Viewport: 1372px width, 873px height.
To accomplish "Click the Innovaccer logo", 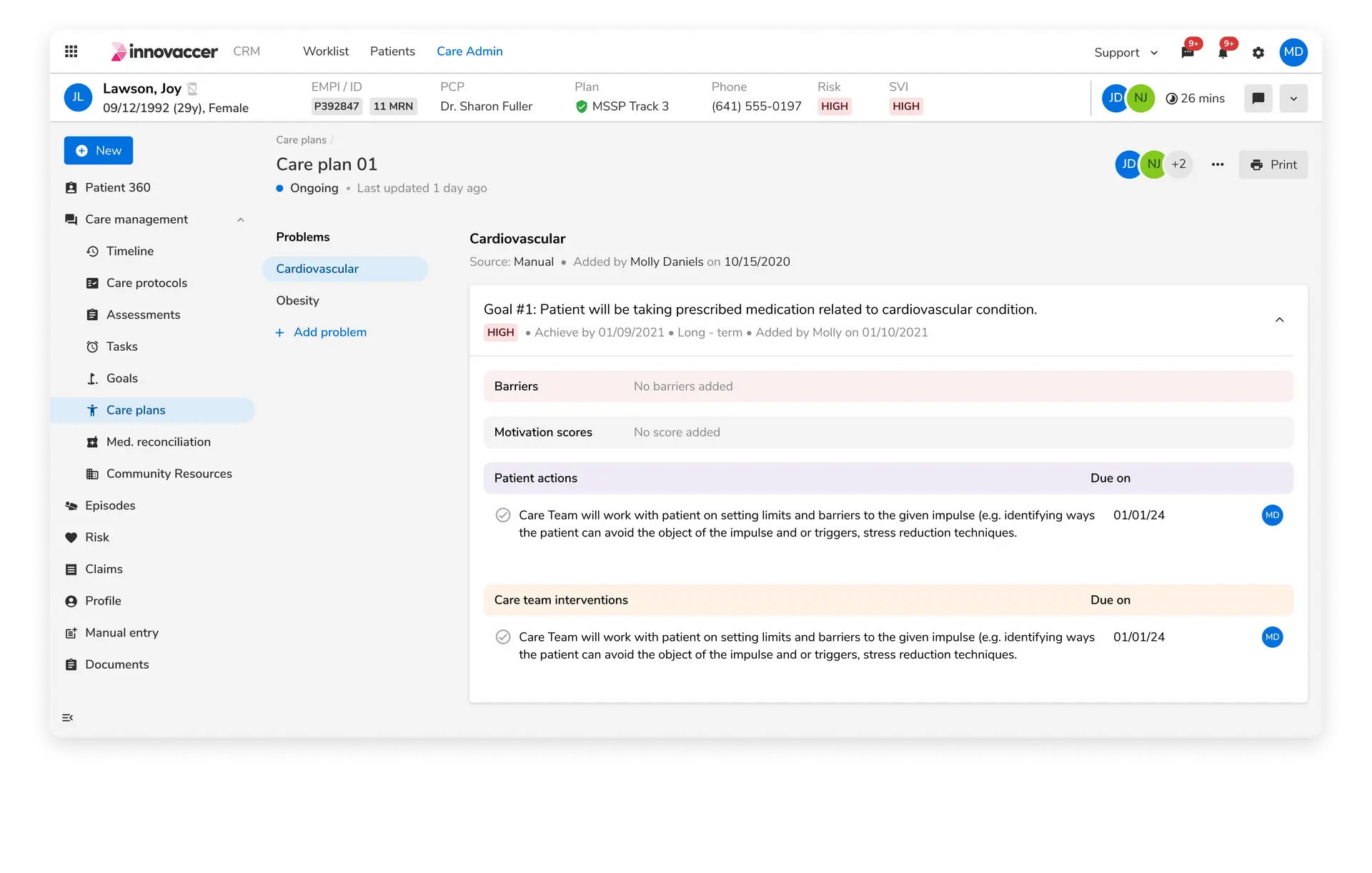I will pos(164,51).
